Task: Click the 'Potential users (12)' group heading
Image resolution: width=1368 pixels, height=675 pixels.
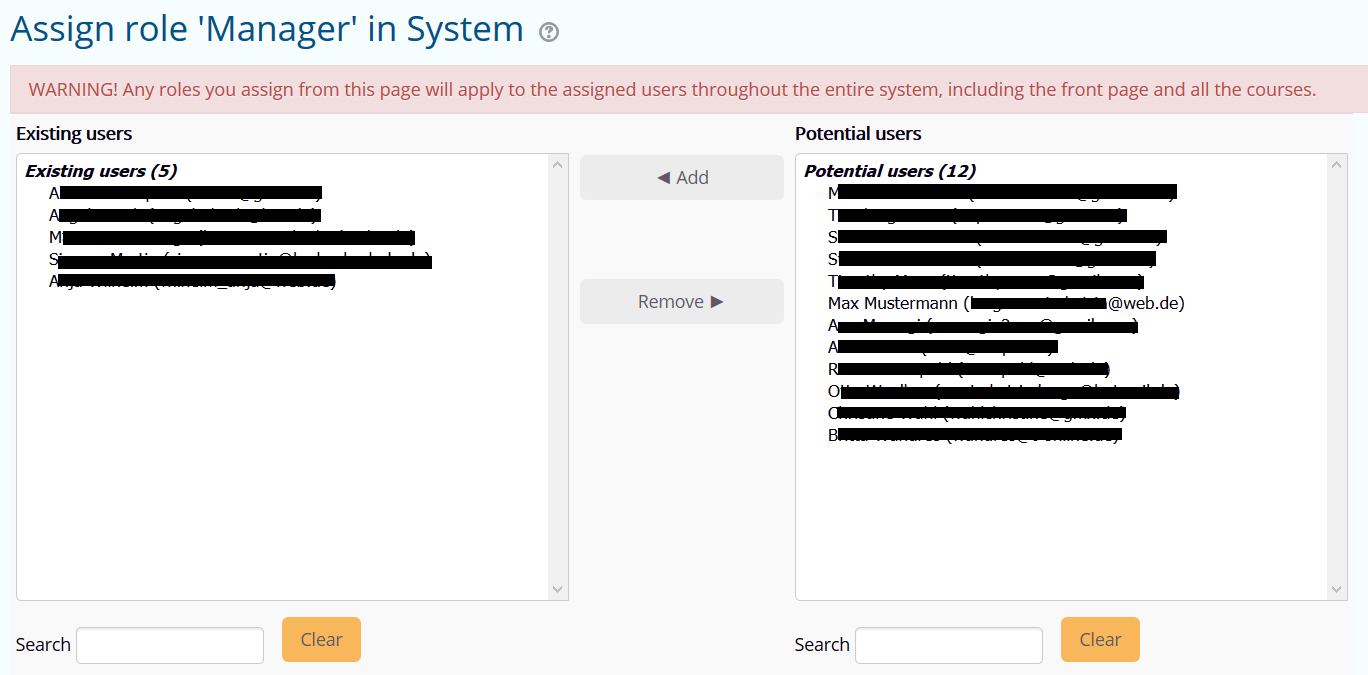Action: pos(890,171)
